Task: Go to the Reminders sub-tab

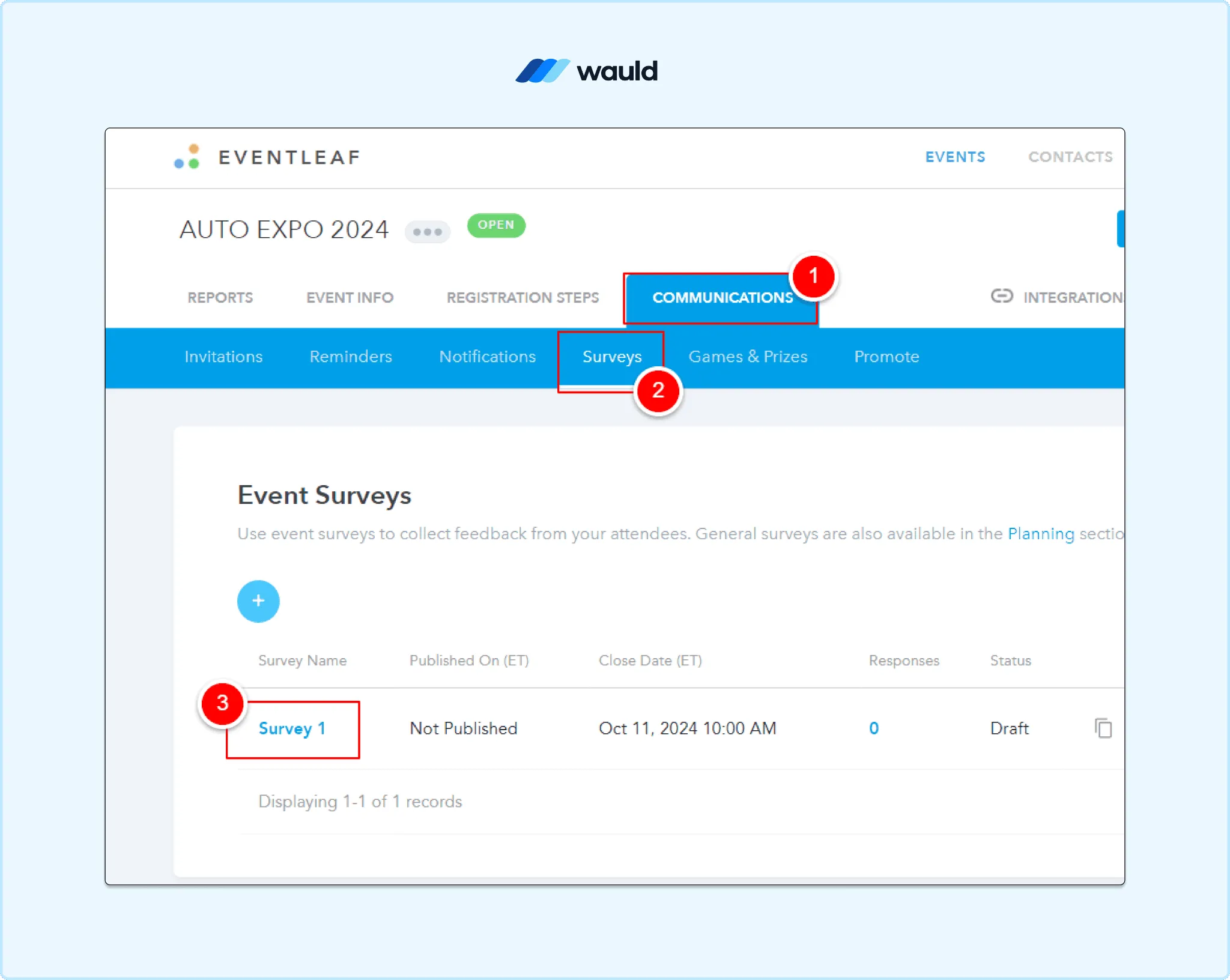Action: coord(351,357)
